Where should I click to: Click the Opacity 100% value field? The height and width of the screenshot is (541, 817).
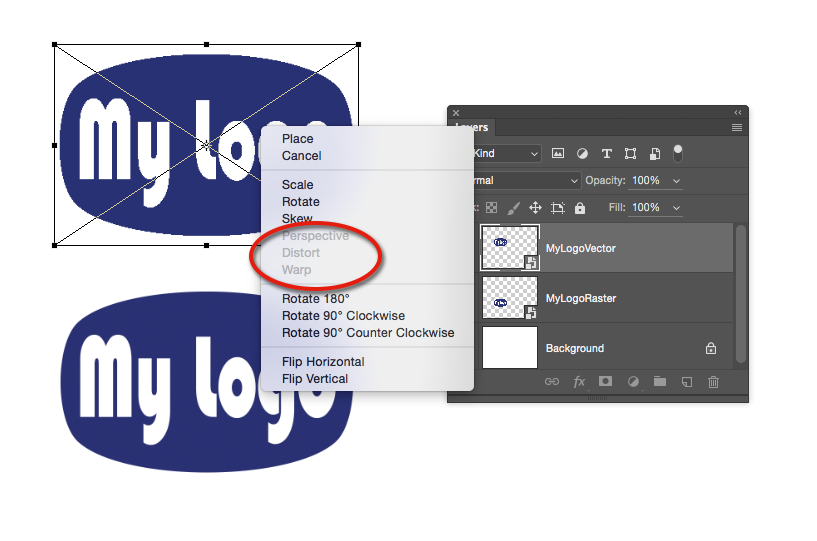point(646,180)
